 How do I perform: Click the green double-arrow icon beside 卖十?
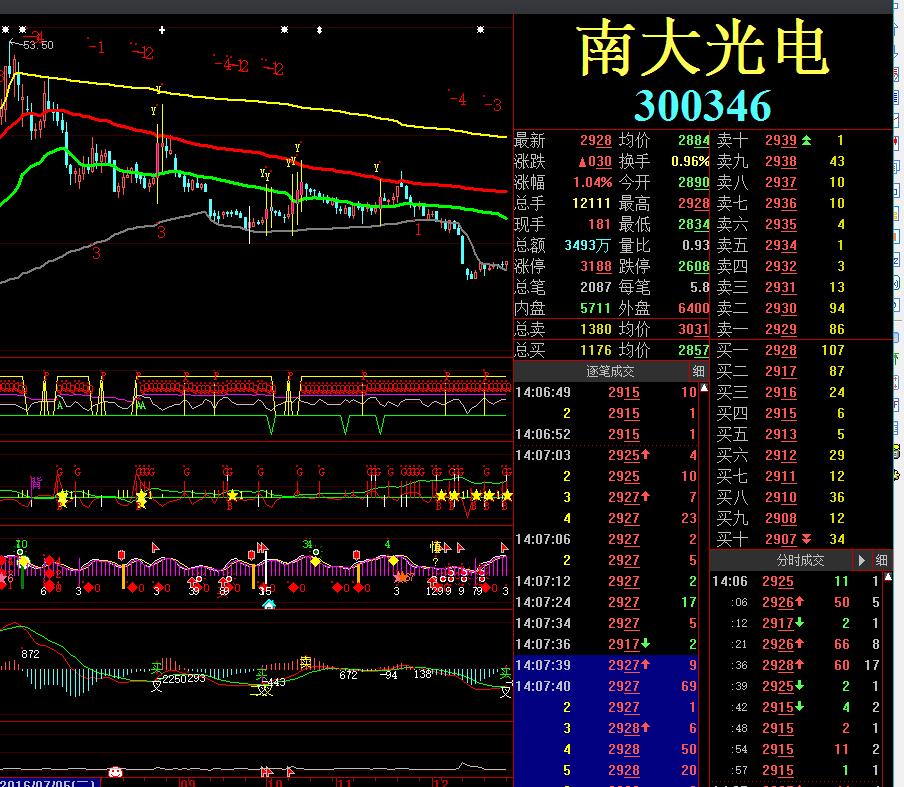(x=806, y=140)
